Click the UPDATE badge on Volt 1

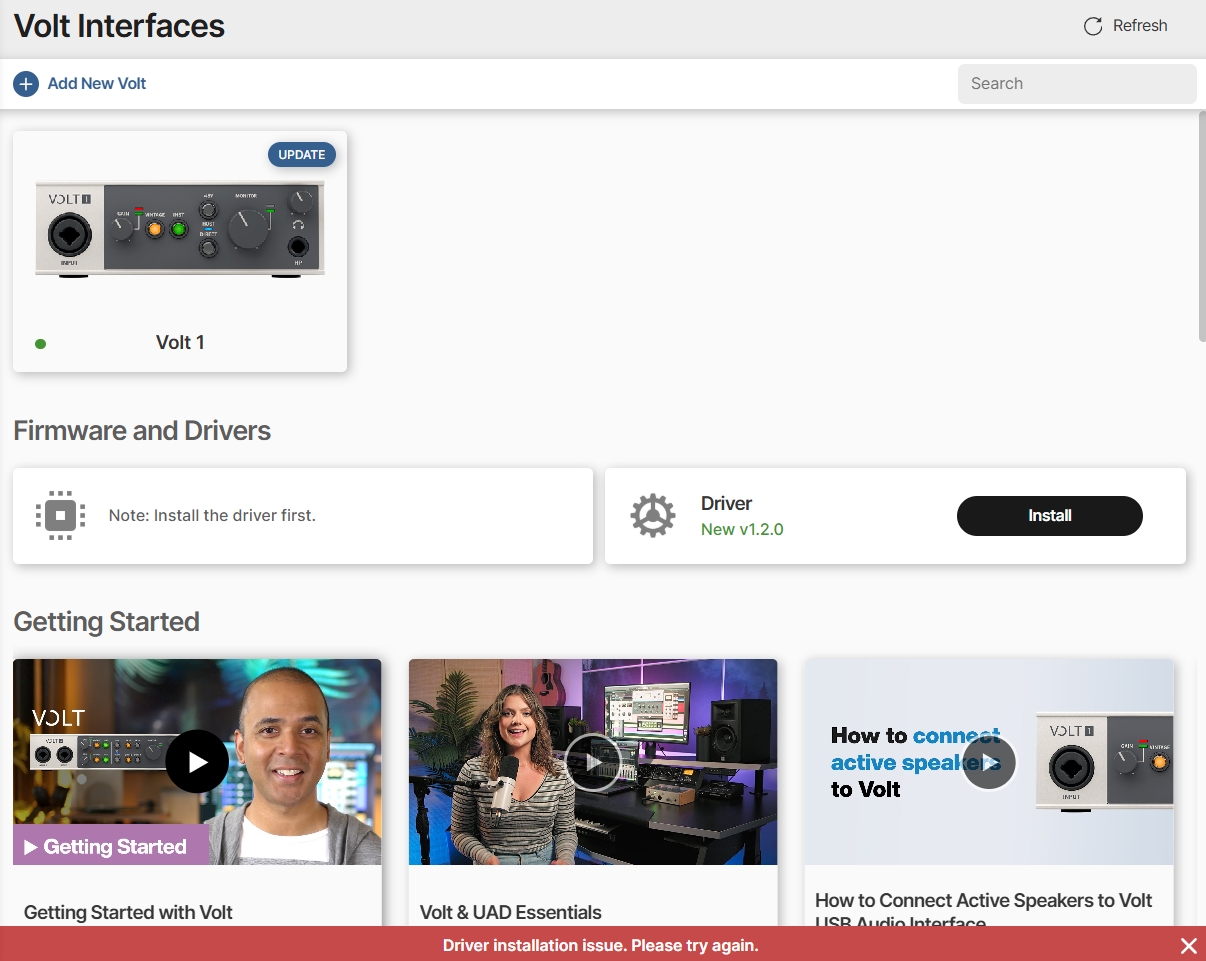pyautogui.click(x=301, y=155)
